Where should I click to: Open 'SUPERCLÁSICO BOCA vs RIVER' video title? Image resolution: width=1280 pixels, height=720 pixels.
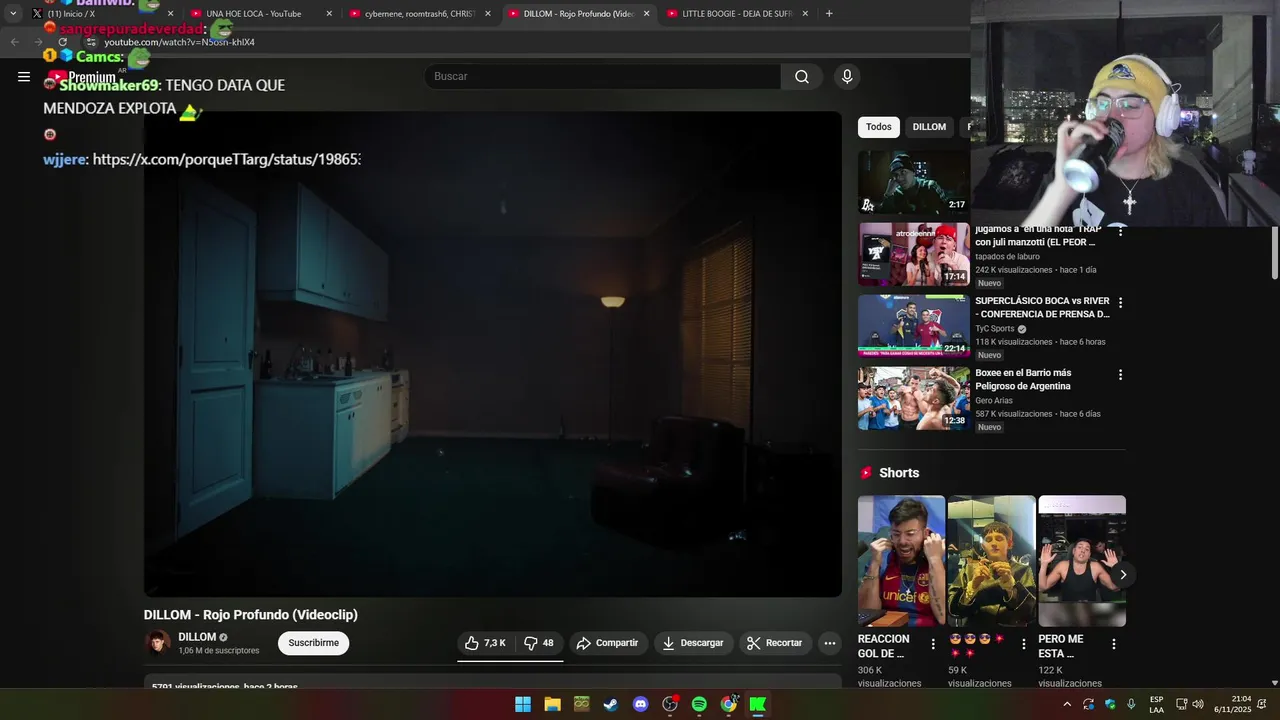tap(1042, 307)
